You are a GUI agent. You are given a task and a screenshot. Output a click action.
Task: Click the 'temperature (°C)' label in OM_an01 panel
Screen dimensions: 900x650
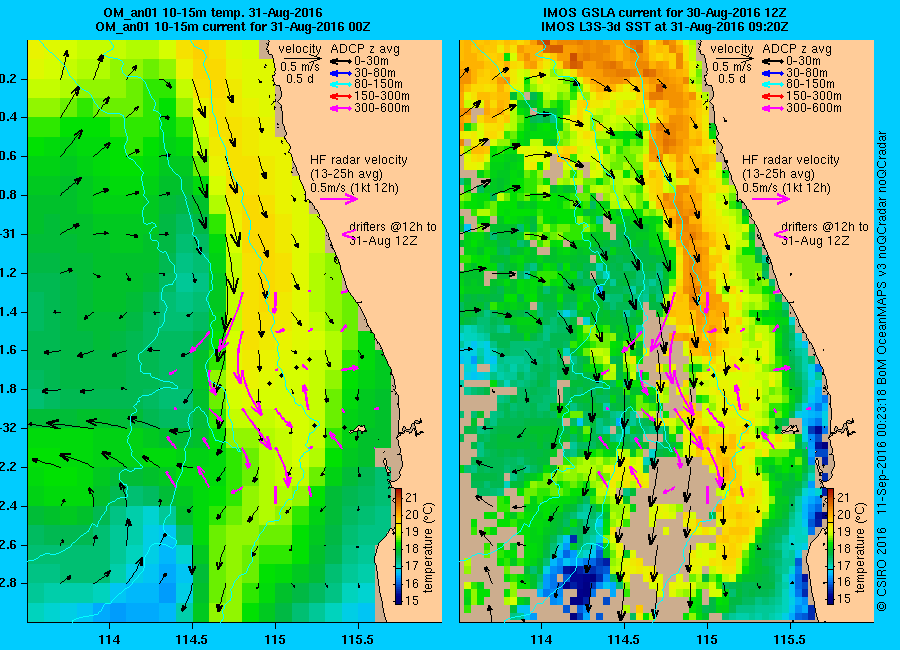pos(429,547)
